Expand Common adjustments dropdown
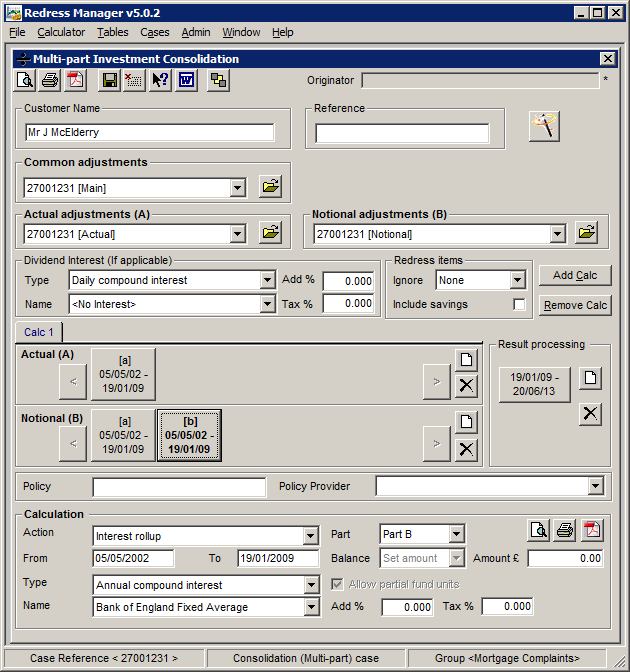630x672 pixels. click(x=237, y=188)
